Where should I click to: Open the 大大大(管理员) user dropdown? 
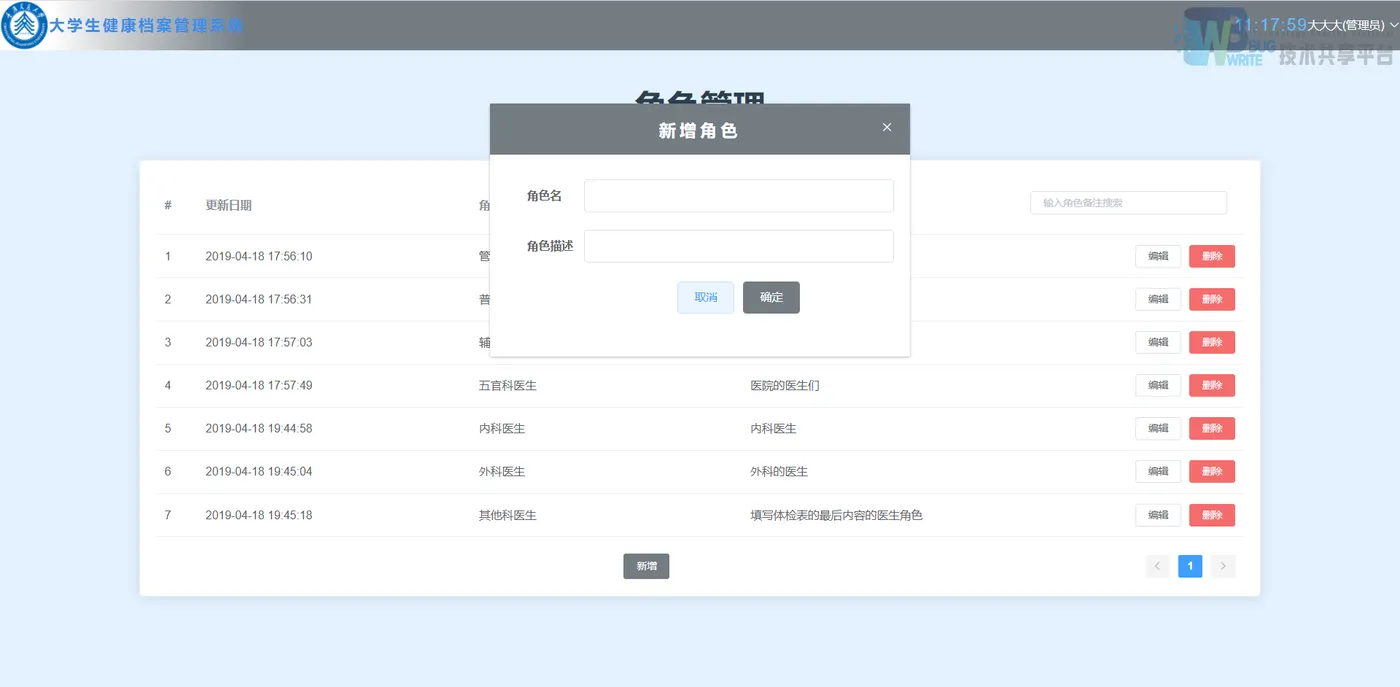pyautogui.click(x=1353, y=26)
